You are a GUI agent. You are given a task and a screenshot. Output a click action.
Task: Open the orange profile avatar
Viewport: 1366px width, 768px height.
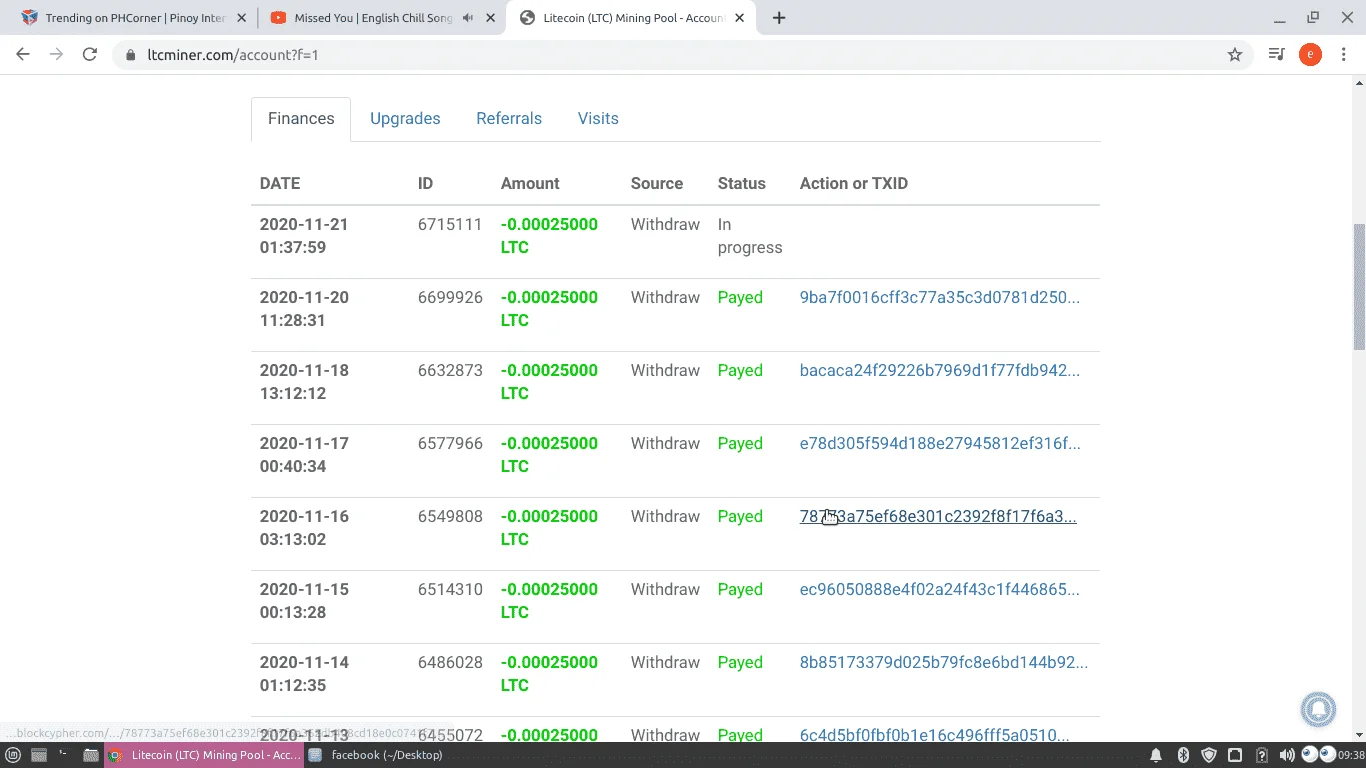pos(1310,55)
